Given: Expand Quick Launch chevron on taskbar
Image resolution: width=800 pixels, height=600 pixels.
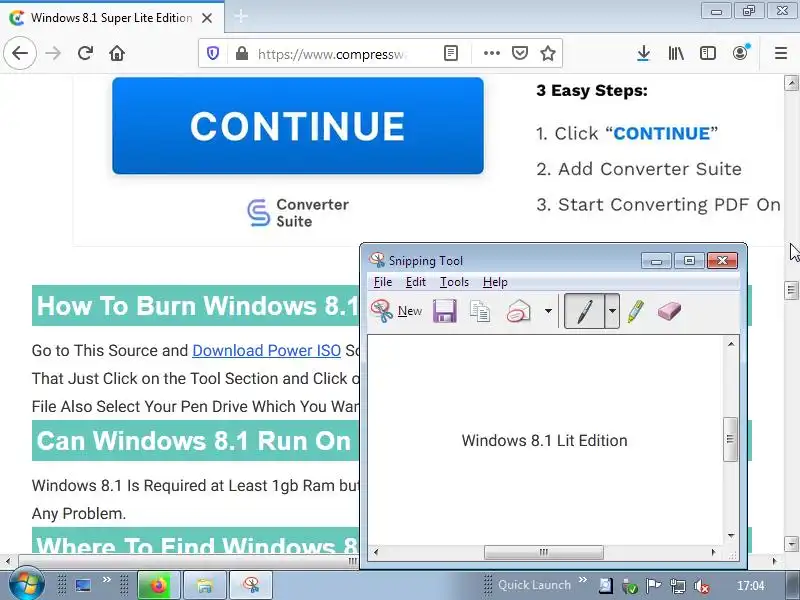Looking at the screenshot, I should click(583, 580).
